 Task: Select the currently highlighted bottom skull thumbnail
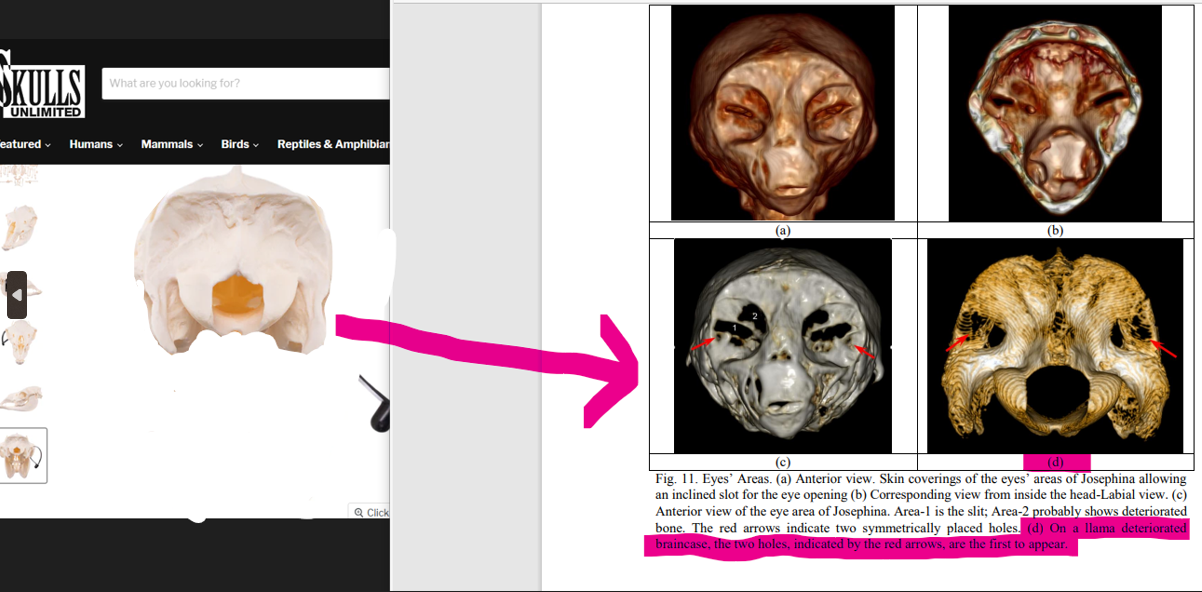click(22, 456)
